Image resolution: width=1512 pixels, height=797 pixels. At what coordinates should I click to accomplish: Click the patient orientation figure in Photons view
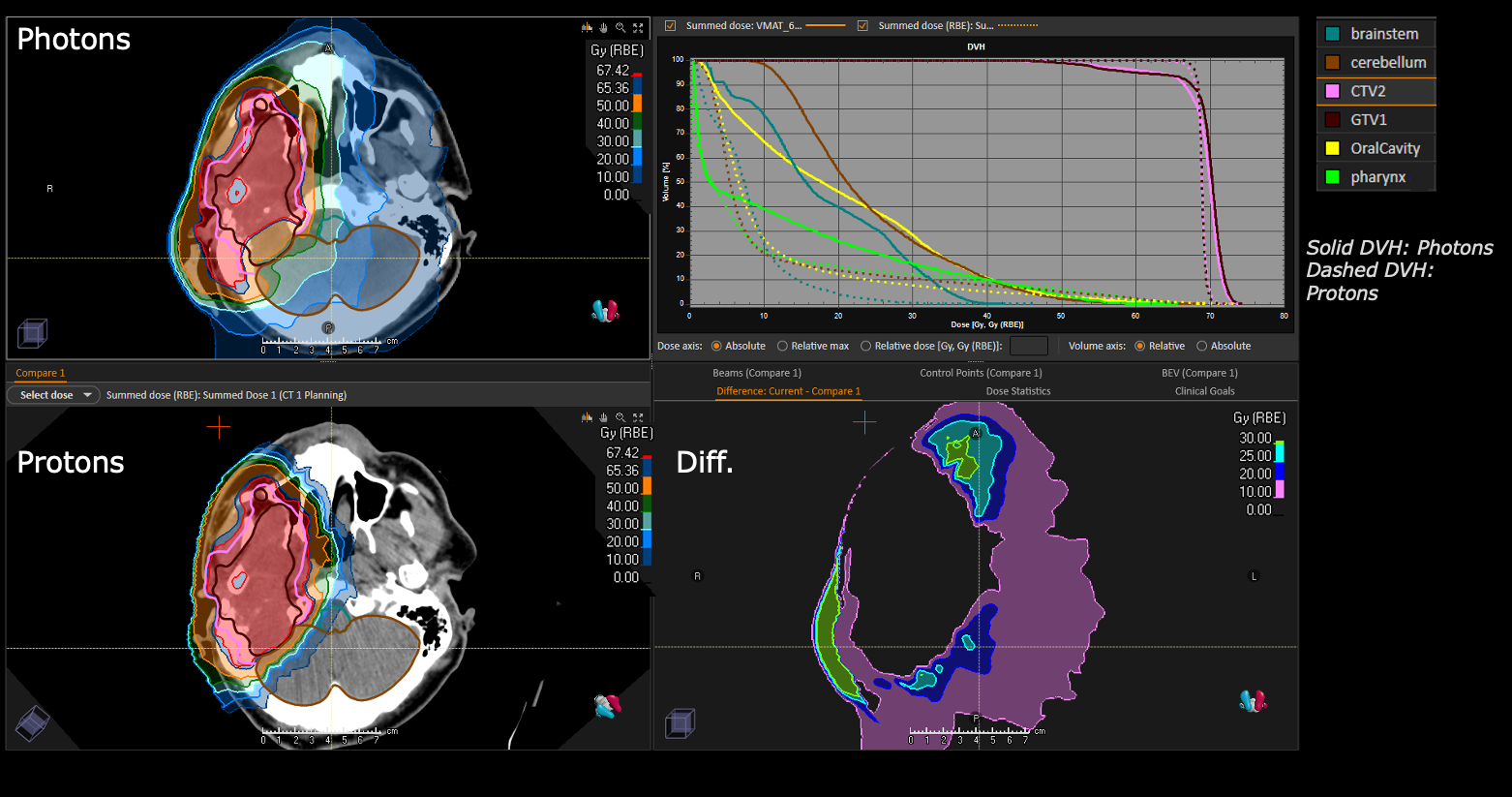pyautogui.click(x=605, y=311)
